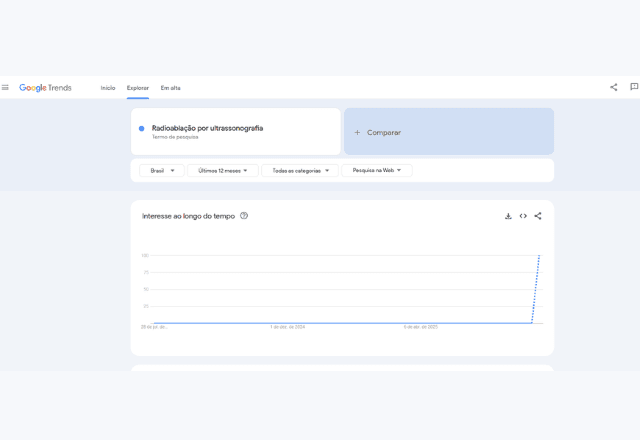Open the Últimos 12 meses time range dropdown
Image resolution: width=640 pixels, height=440 pixels.
tap(223, 171)
